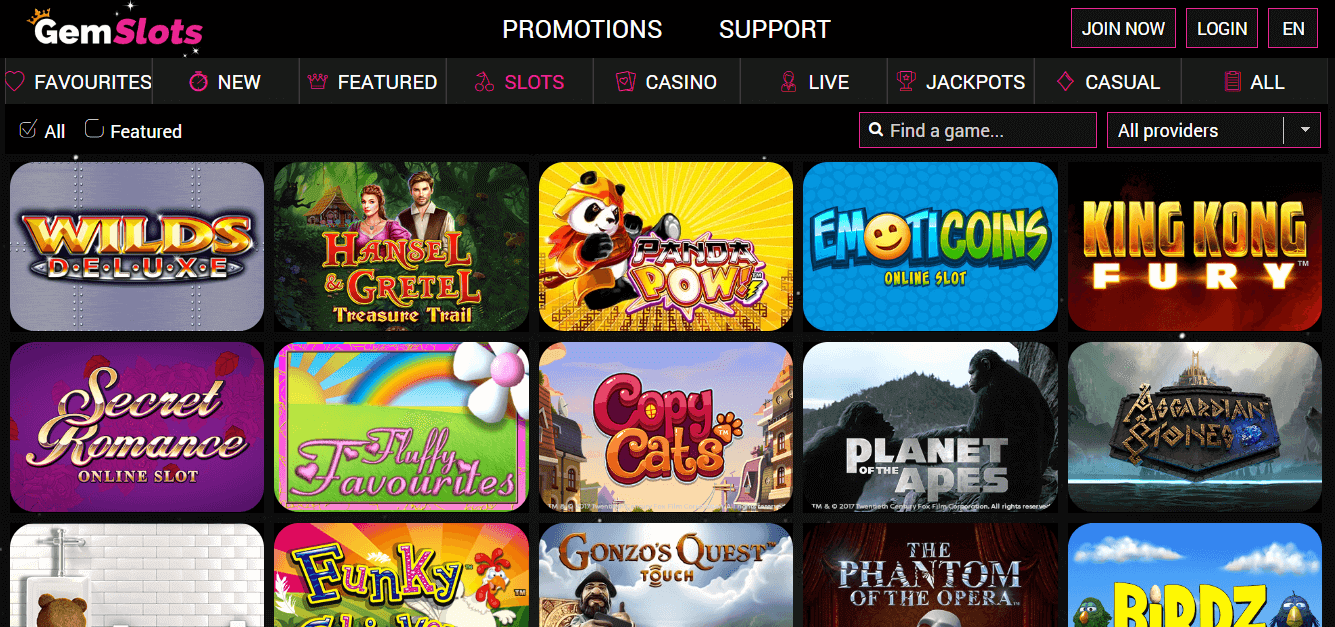Click the Join Now button
Viewport: 1335px width, 627px height.
[1123, 28]
